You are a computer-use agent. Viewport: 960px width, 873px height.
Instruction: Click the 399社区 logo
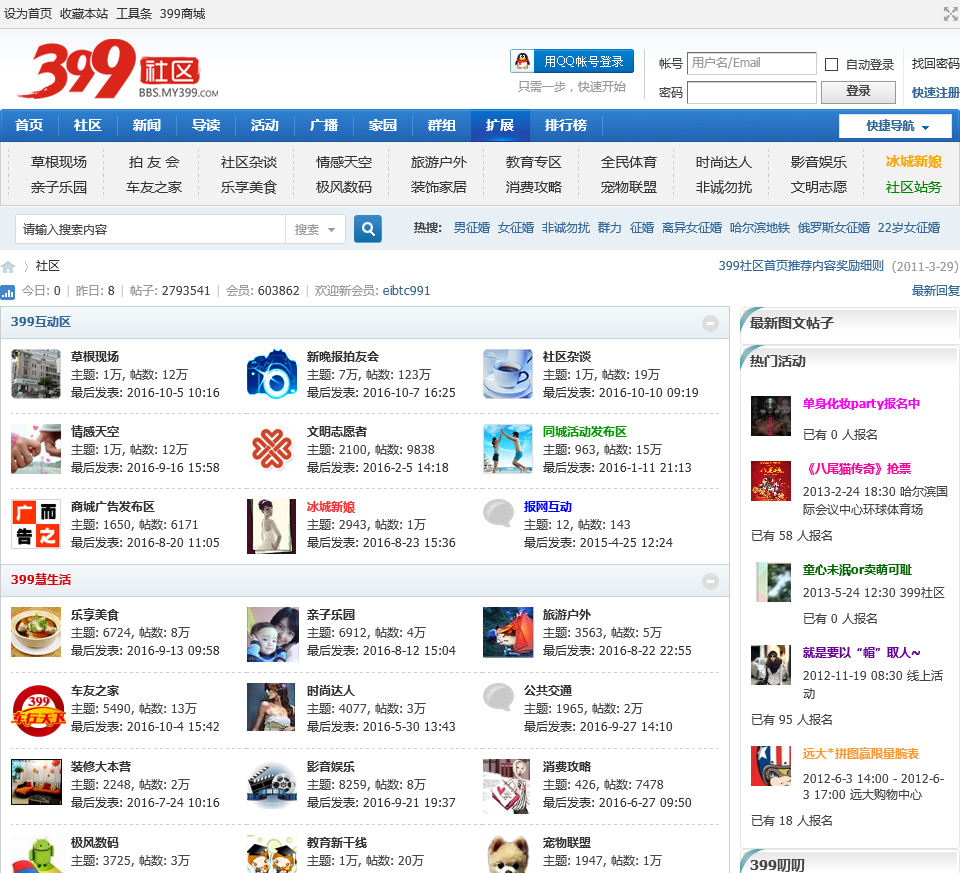click(118, 69)
